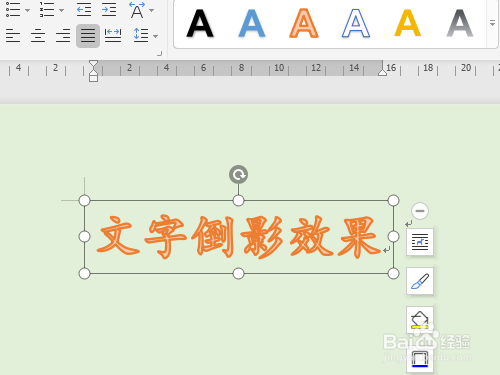Open the shape outline button with blue line
The height and width of the screenshot is (375, 500).
point(420,359)
